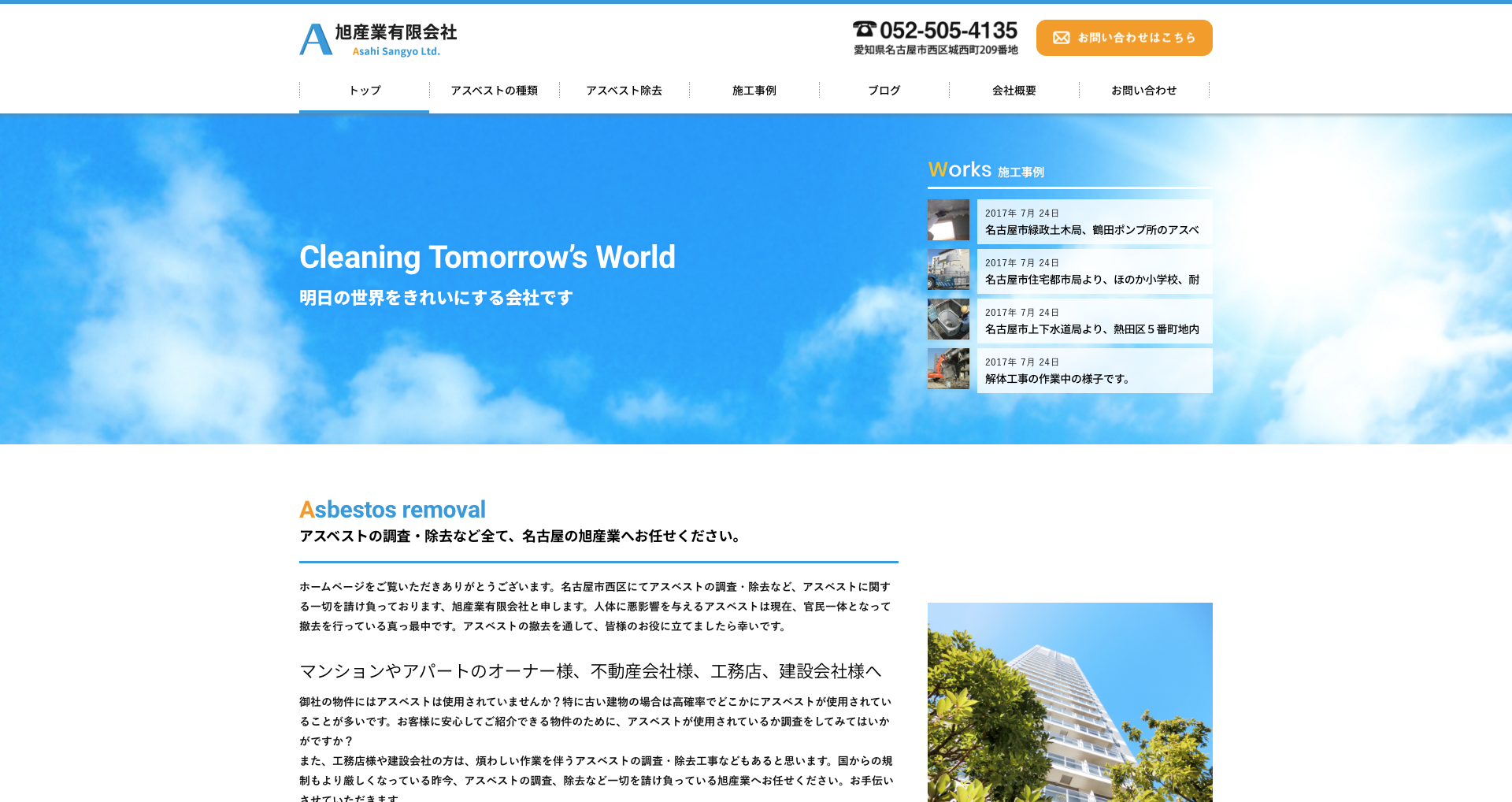
Task: Open 会社概要 from the top menu
Action: click(x=1014, y=91)
